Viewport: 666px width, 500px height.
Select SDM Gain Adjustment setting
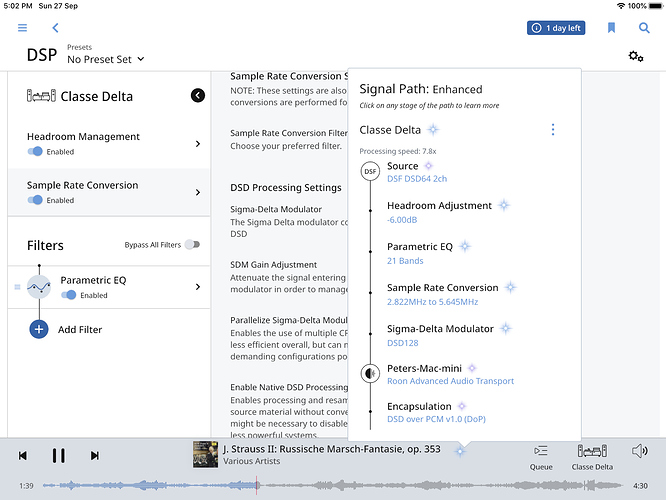click(x=274, y=265)
